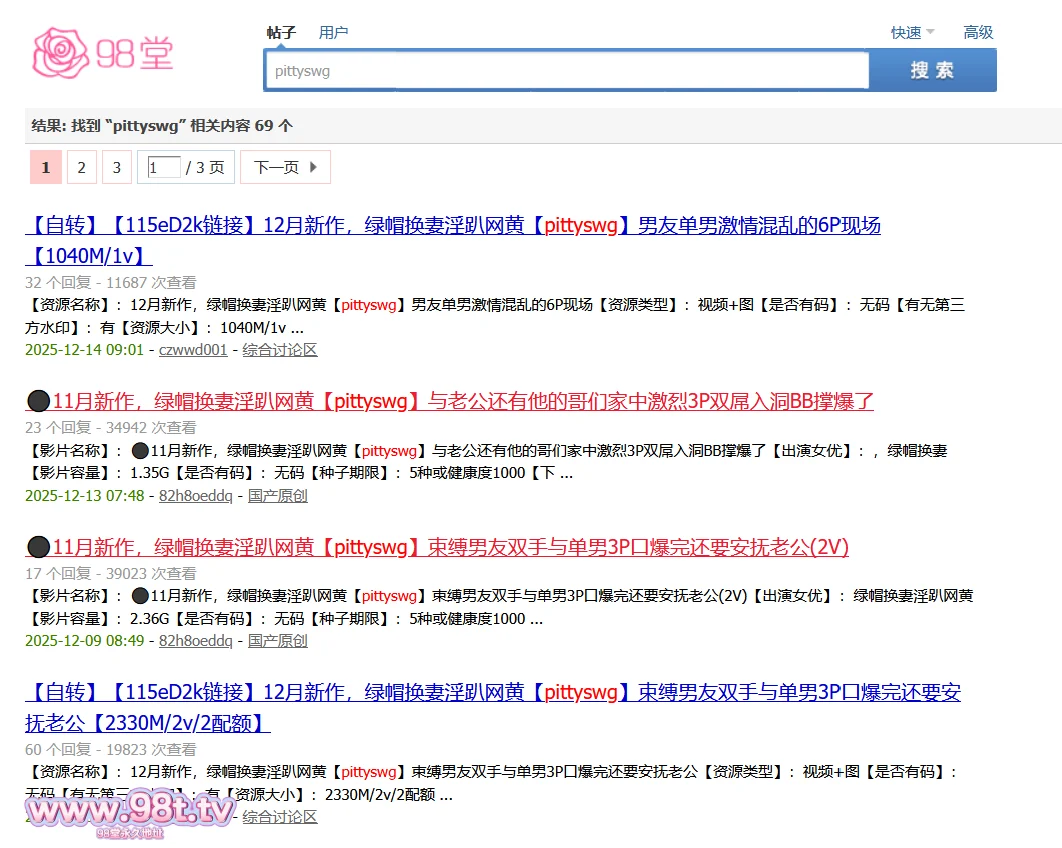1062x848 pixels.
Task: Click the black circle icon before the 11月新作 3P双屌 thread
Action: pyautogui.click(x=37, y=400)
